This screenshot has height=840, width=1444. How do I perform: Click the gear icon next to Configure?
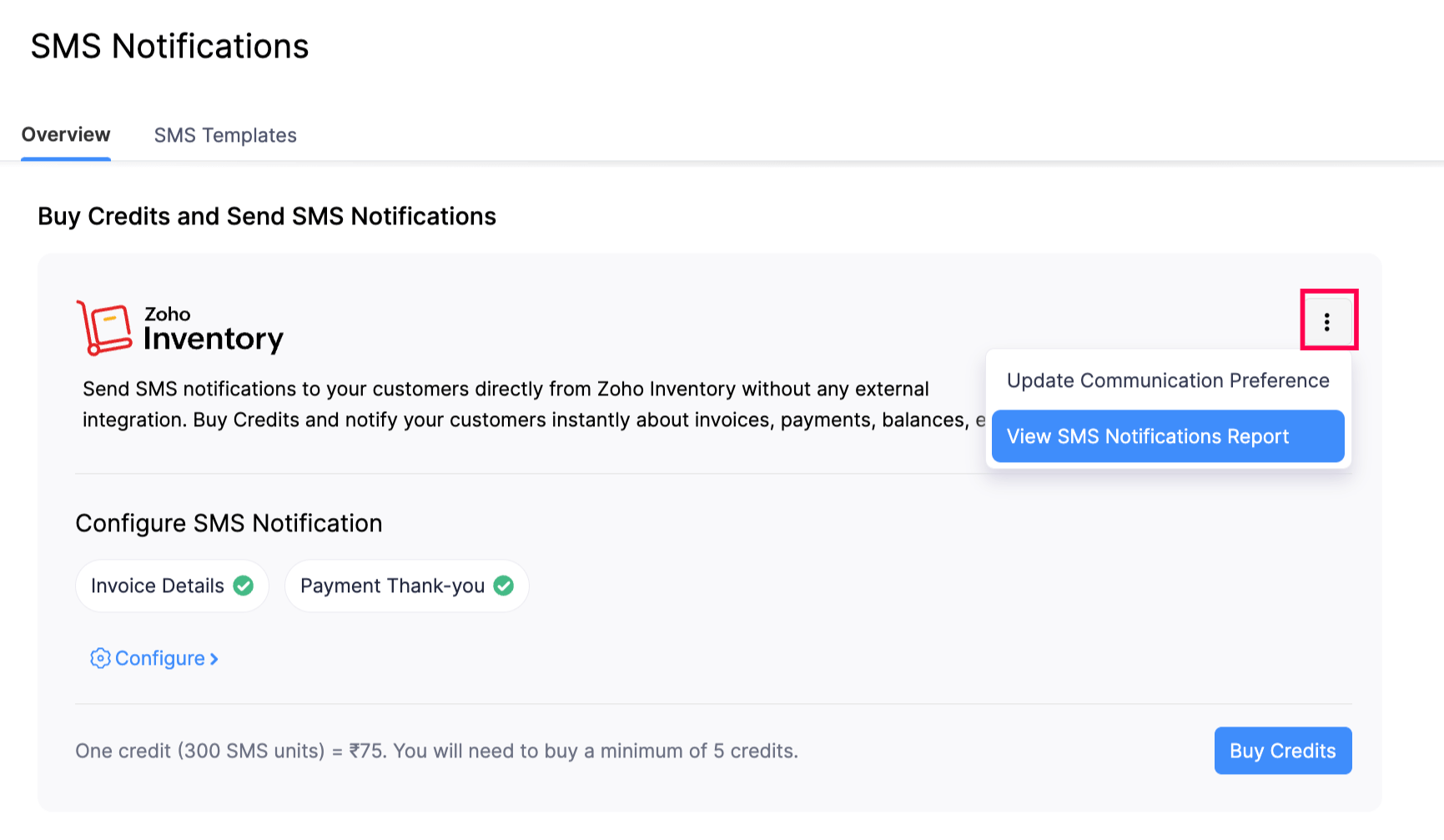pyautogui.click(x=99, y=658)
